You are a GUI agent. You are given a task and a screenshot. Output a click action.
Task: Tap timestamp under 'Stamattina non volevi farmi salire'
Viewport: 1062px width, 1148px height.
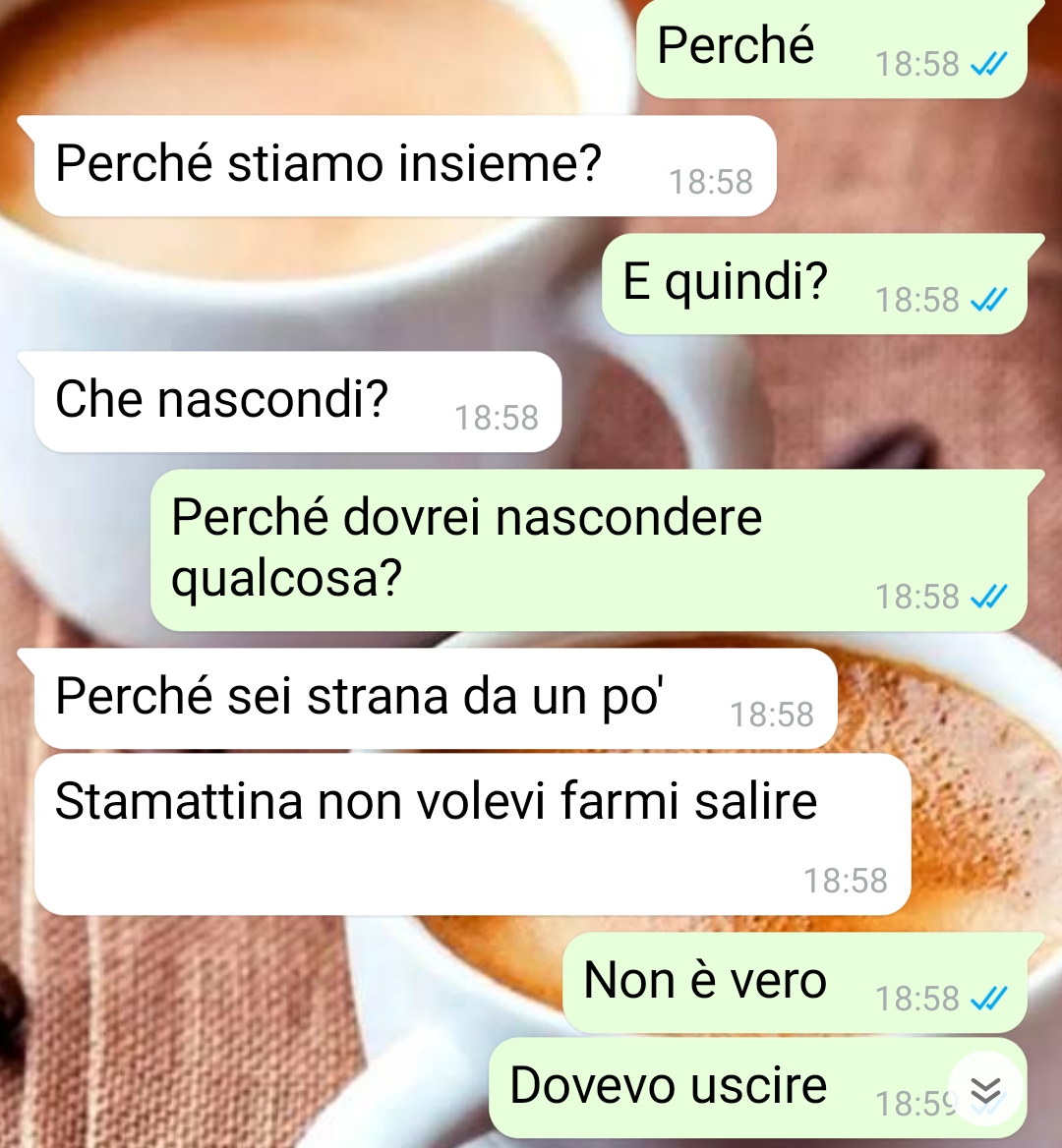pos(846,881)
